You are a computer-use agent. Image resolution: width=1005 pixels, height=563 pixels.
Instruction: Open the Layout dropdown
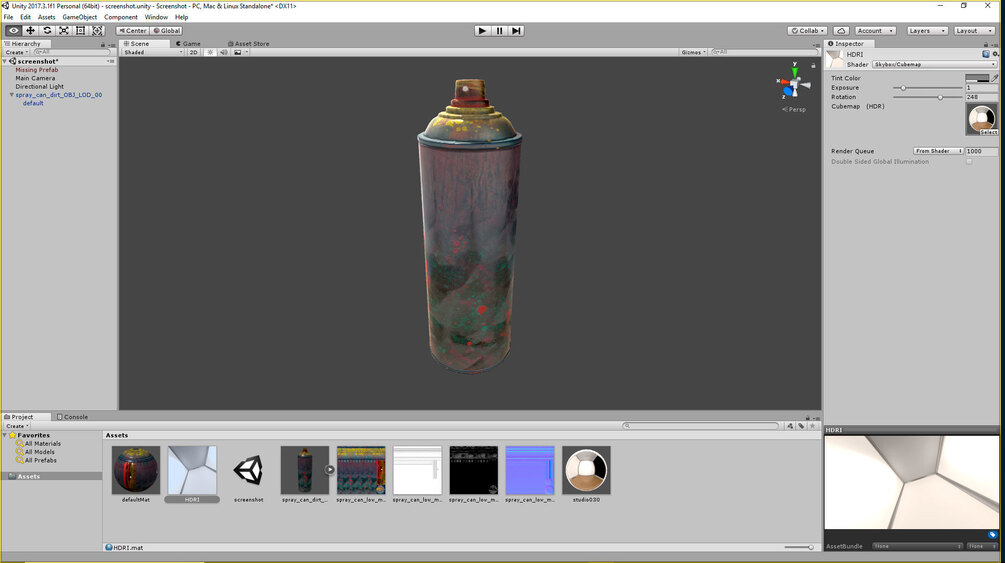click(x=974, y=31)
